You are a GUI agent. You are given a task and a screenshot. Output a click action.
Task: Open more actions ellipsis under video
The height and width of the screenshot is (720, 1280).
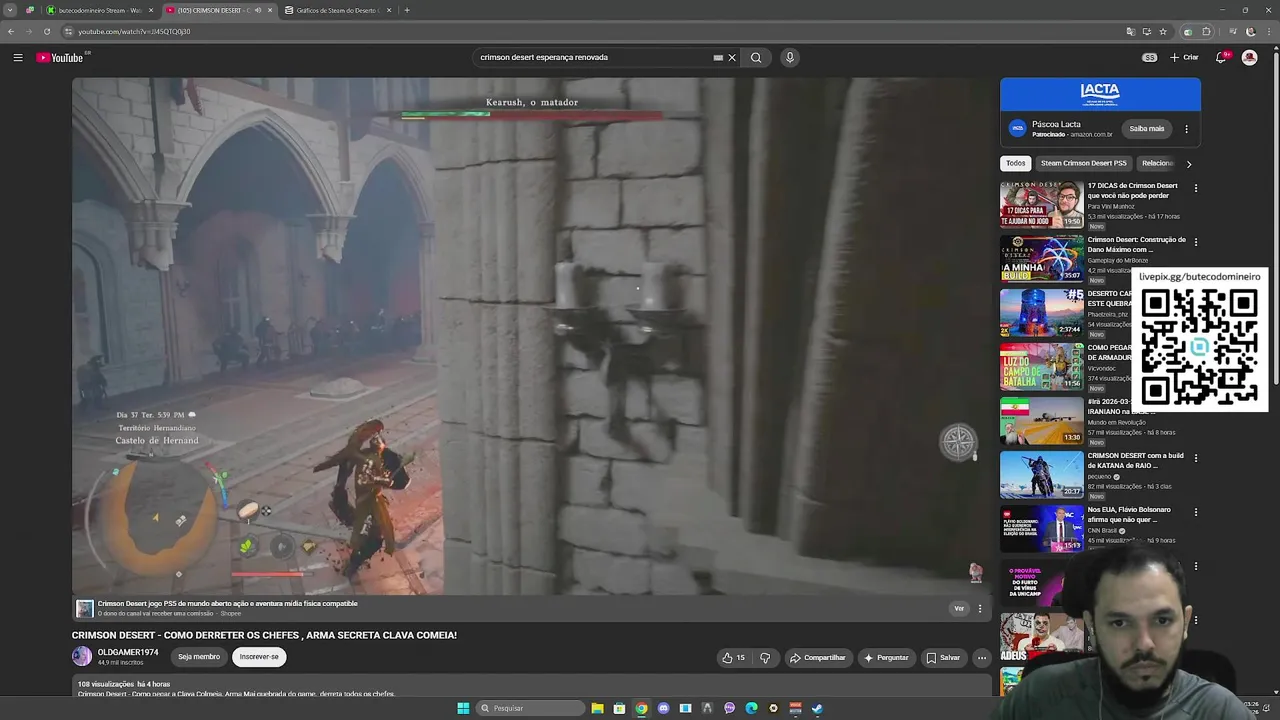pyautogui.click(x=982, y=658)
